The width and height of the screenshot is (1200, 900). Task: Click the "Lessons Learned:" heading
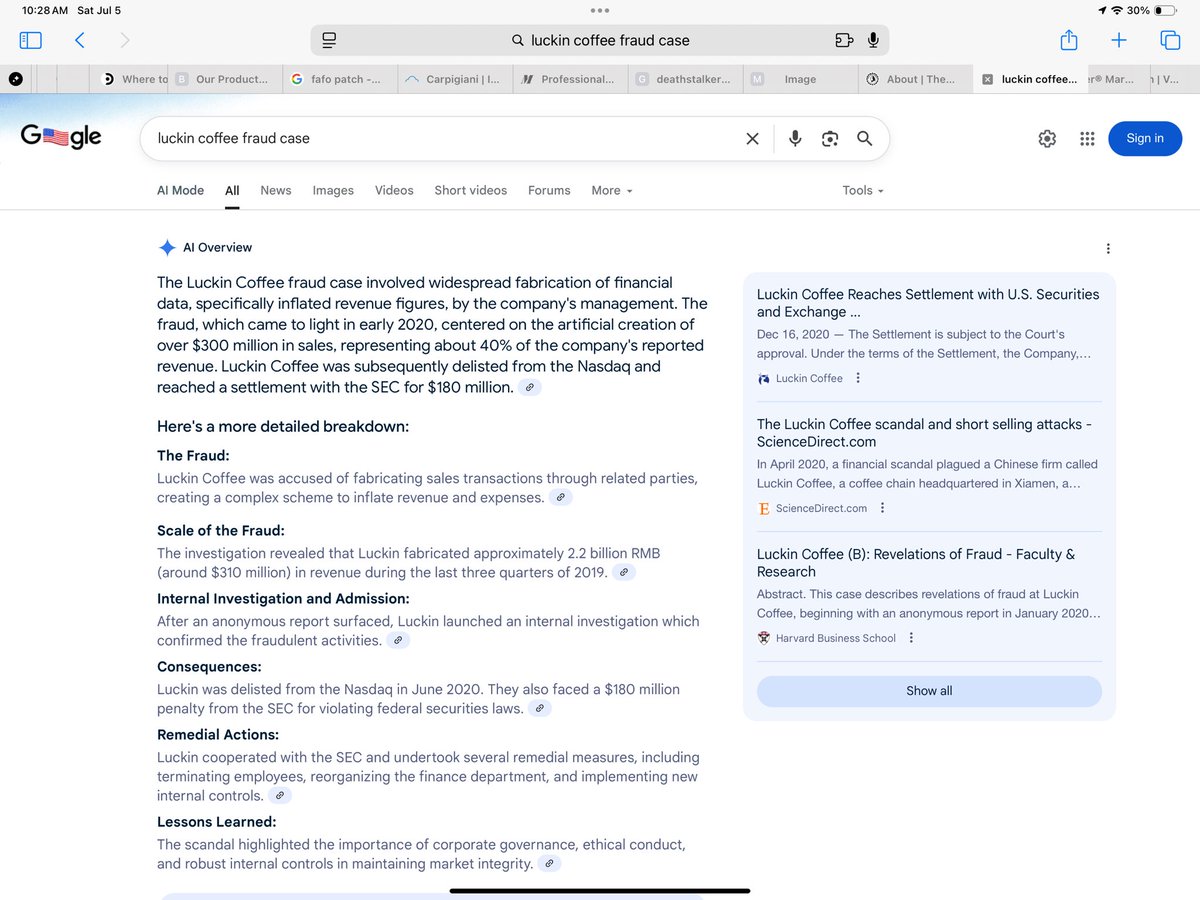(x=216, y=822)
